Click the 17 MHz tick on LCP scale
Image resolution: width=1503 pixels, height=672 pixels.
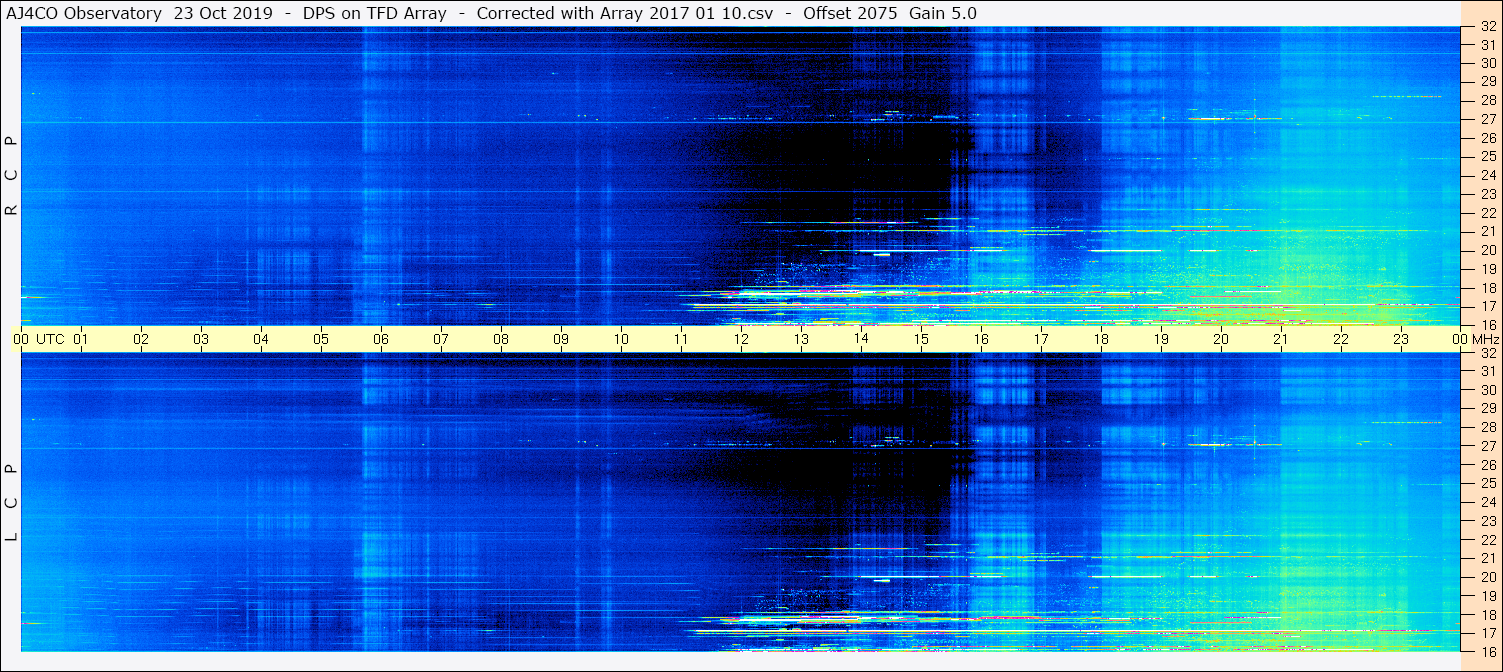point(1488,633)
